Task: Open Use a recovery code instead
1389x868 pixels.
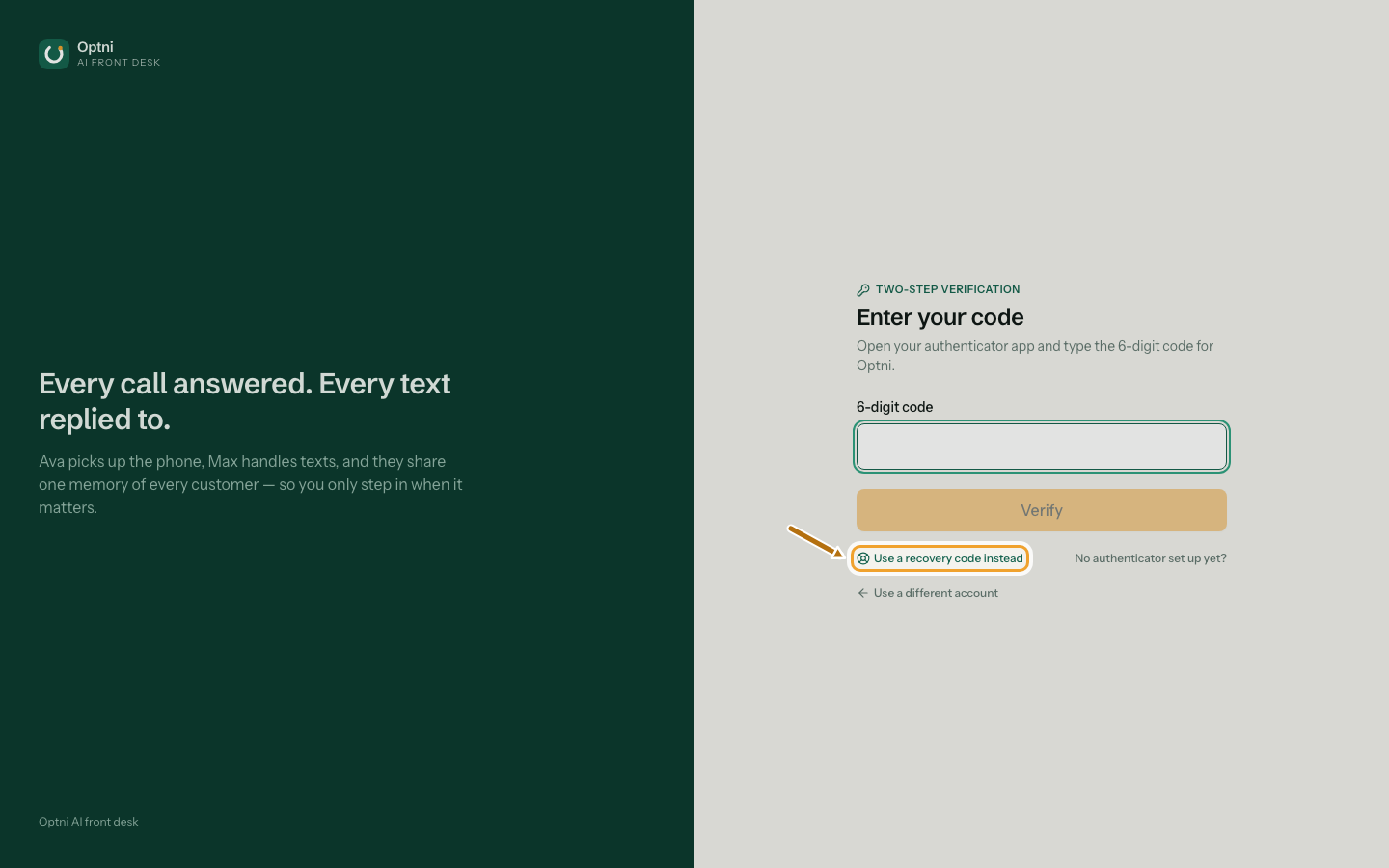Action: point(940,558)
